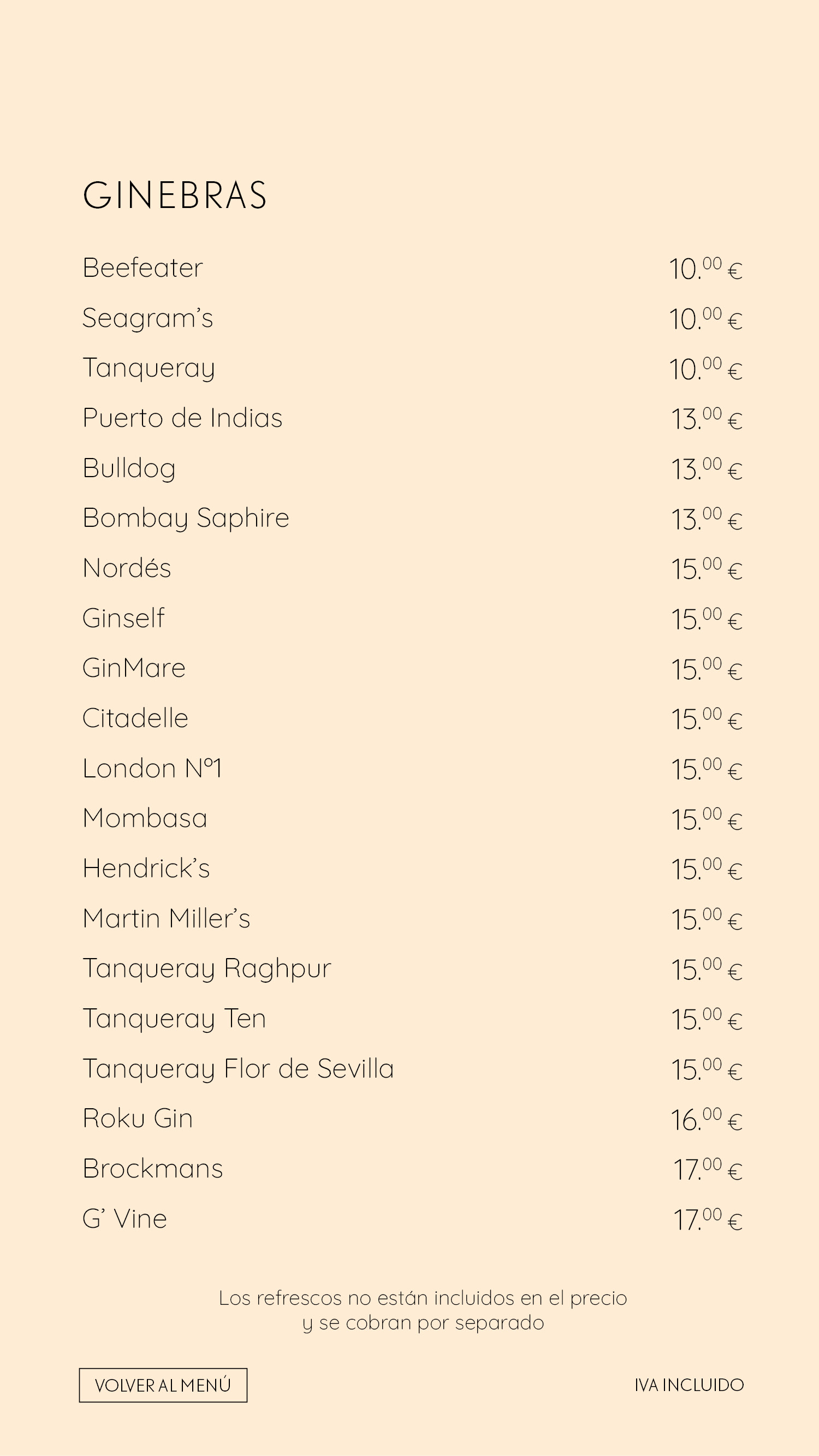Click the Roku Gin entry
Screen dimensions: 819x1456
coord(138,1119)
